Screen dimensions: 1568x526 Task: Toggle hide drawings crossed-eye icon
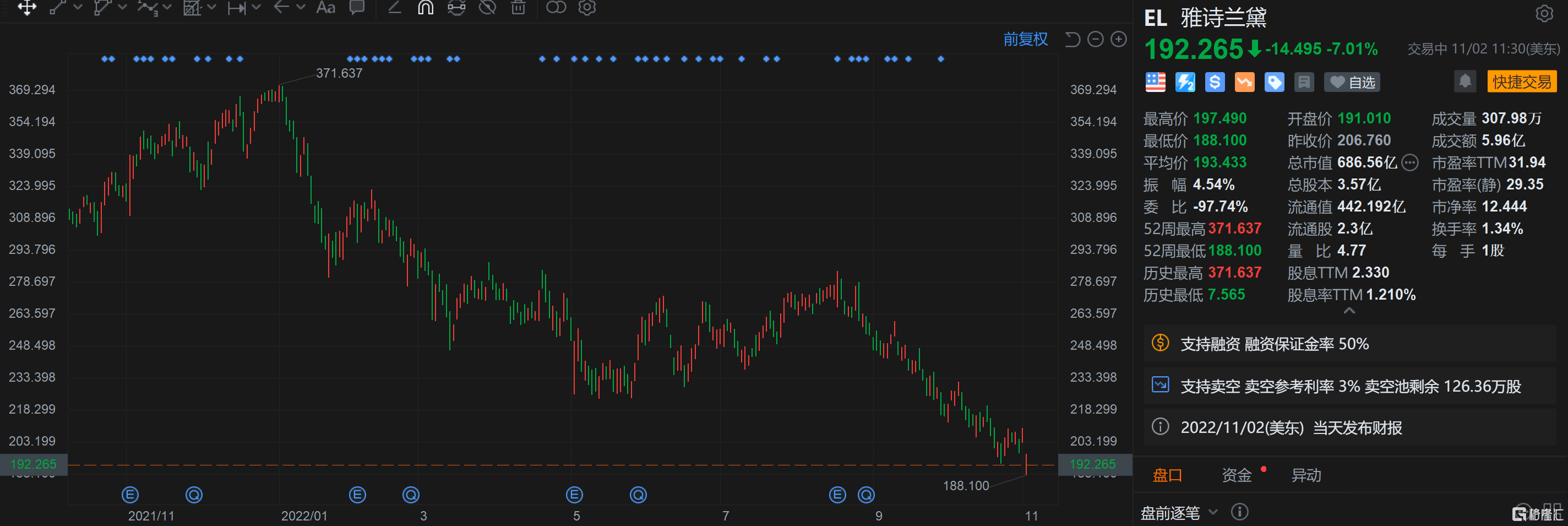point(487,7)
